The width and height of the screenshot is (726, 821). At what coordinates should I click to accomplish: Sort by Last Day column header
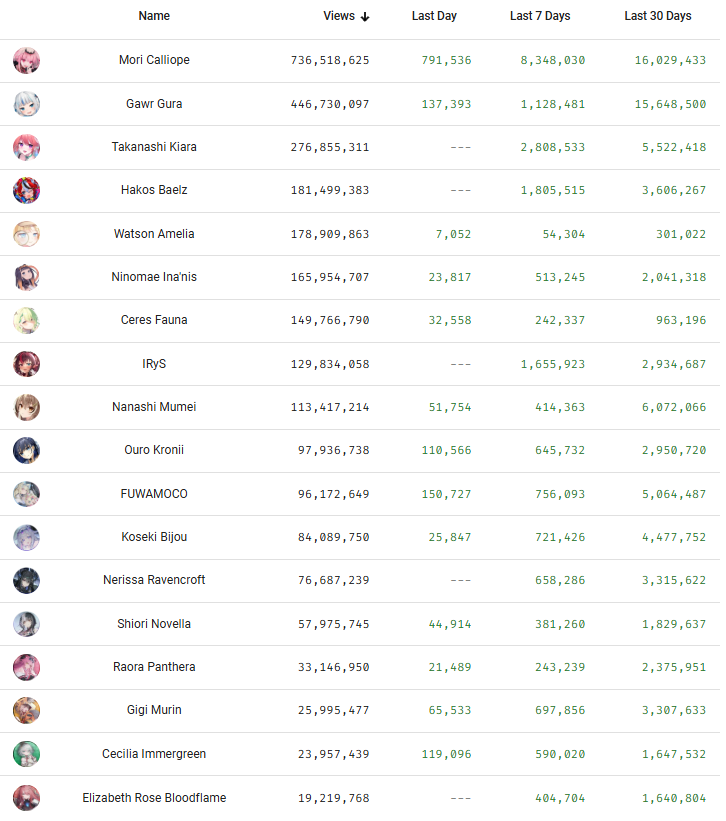[x=433, y=16]
